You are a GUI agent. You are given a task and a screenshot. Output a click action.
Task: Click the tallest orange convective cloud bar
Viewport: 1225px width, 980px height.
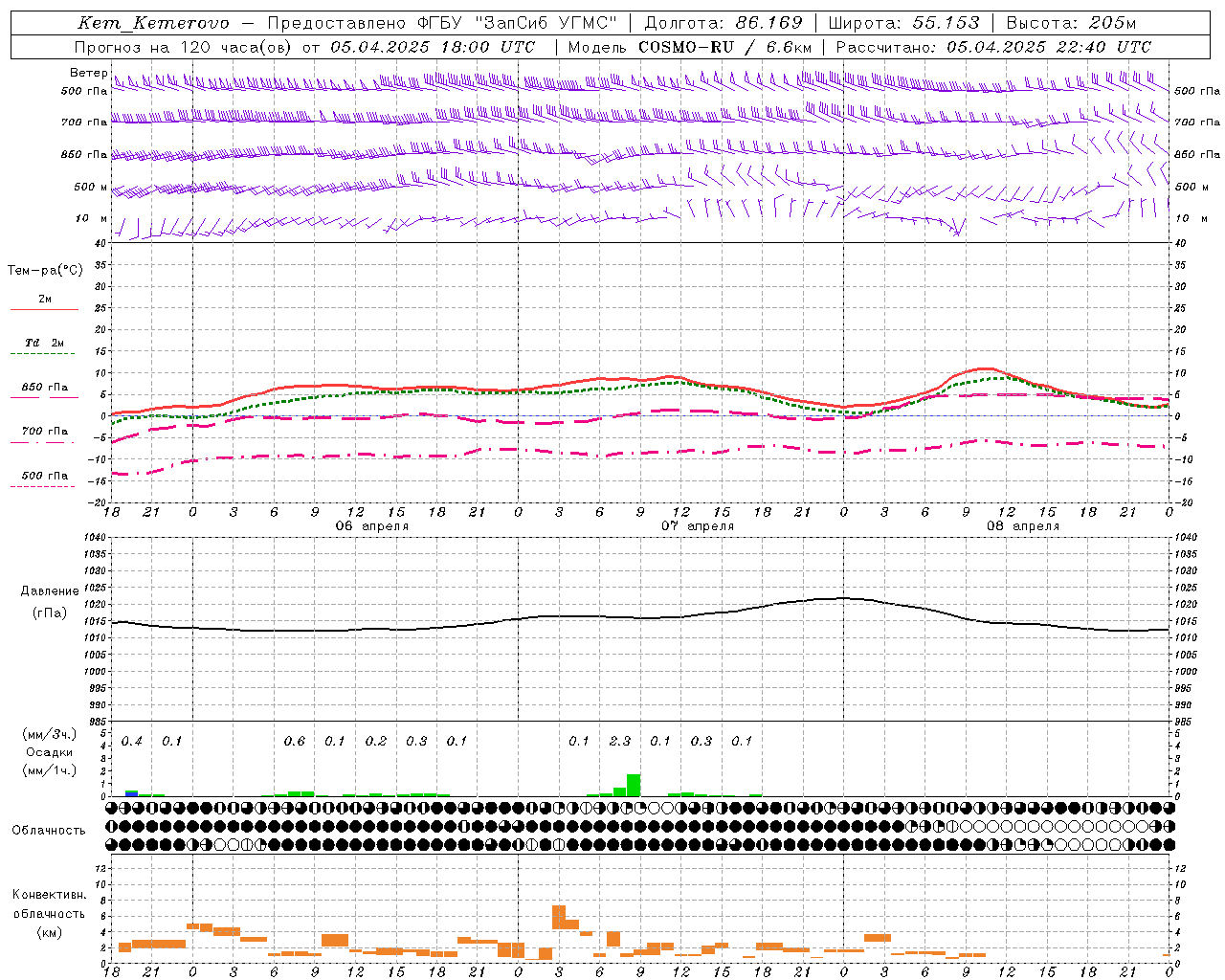[x=559, y=917]
